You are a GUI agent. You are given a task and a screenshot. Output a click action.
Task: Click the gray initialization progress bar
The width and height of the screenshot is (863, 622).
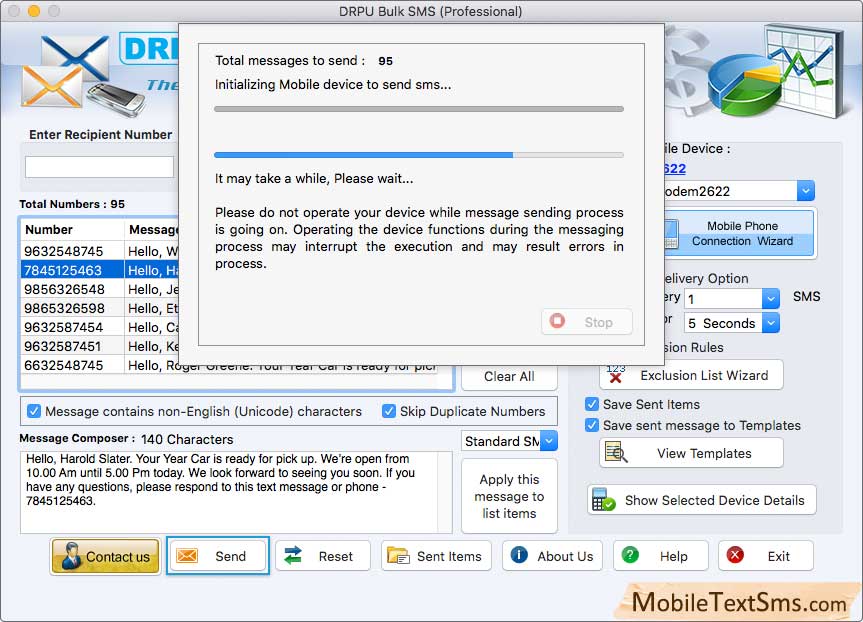(x=418, y=109)
